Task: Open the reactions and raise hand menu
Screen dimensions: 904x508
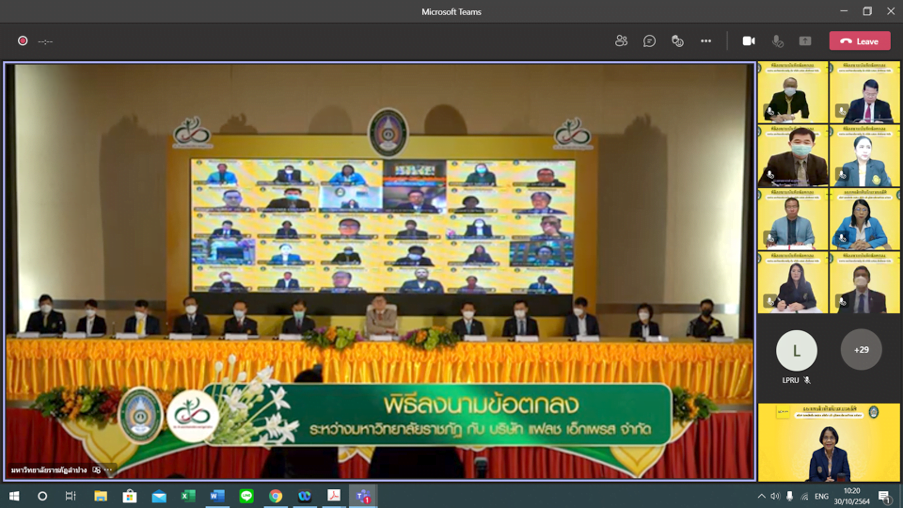Action: pos(677,41)
